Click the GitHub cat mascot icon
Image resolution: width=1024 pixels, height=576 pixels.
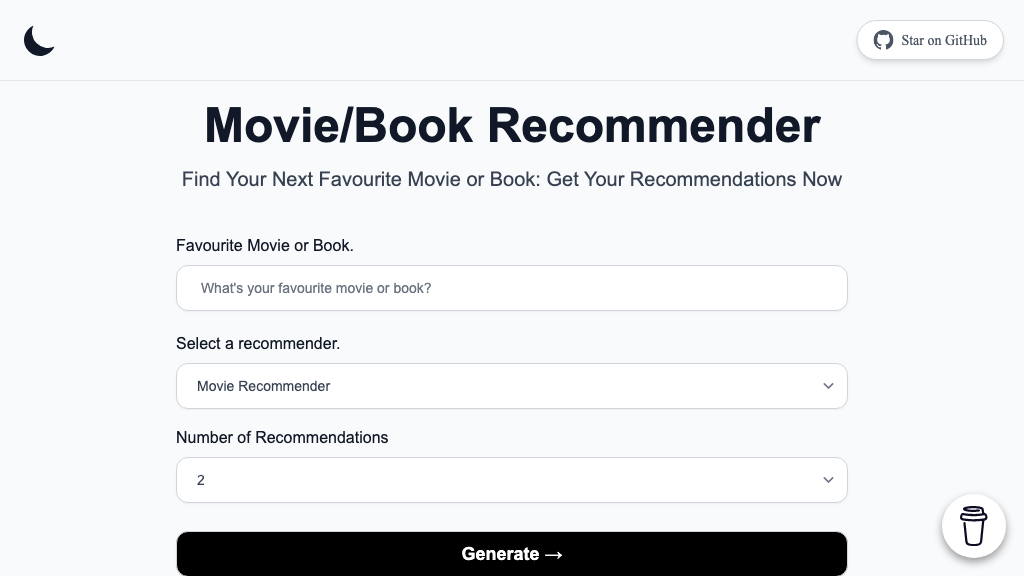tap(883, 40)
